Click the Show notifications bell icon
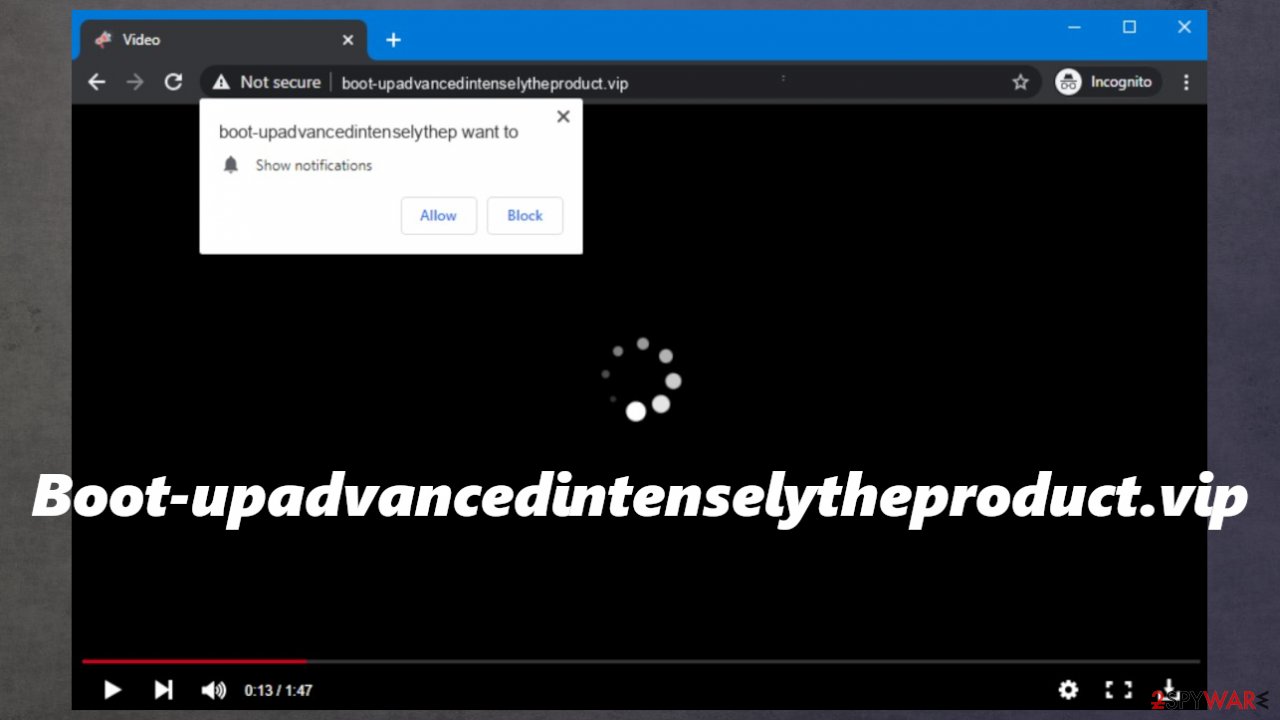 tap(231, 165)
